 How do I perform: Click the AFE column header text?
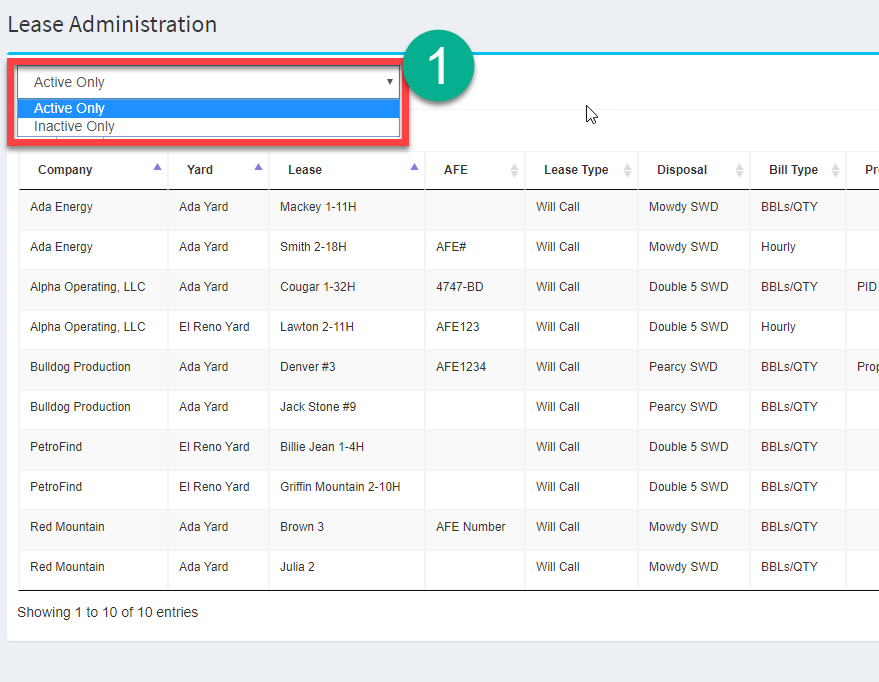456,170
